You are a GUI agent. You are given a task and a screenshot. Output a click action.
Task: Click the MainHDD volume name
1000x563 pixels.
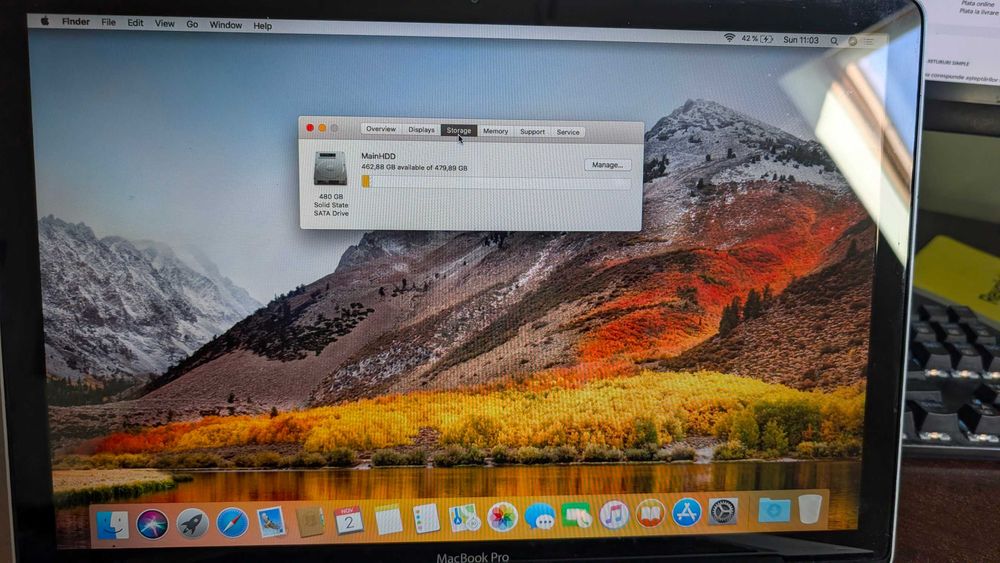(x=378, y=156)
